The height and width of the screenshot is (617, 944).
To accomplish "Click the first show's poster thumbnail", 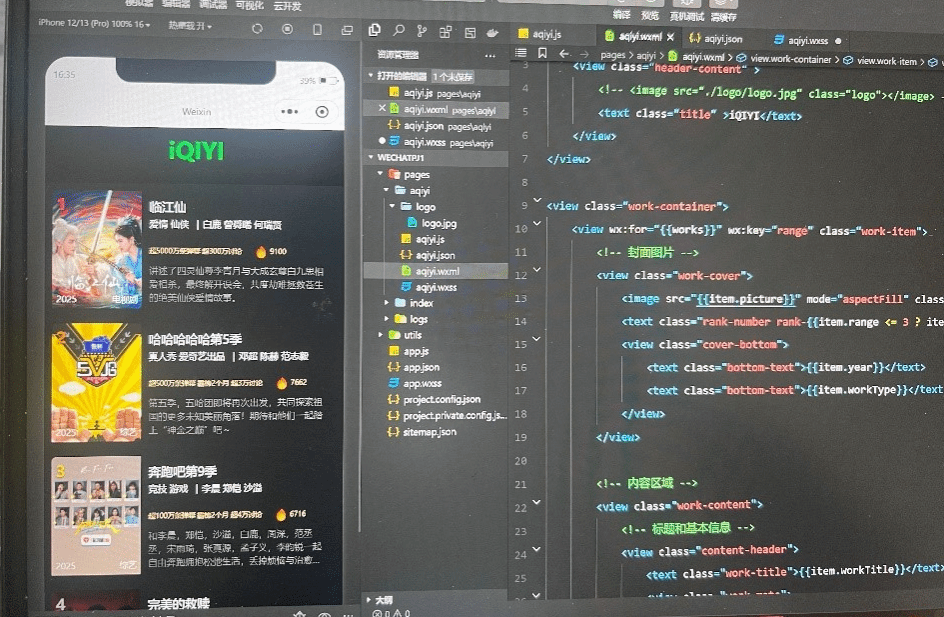I will [x=96, y=249].
